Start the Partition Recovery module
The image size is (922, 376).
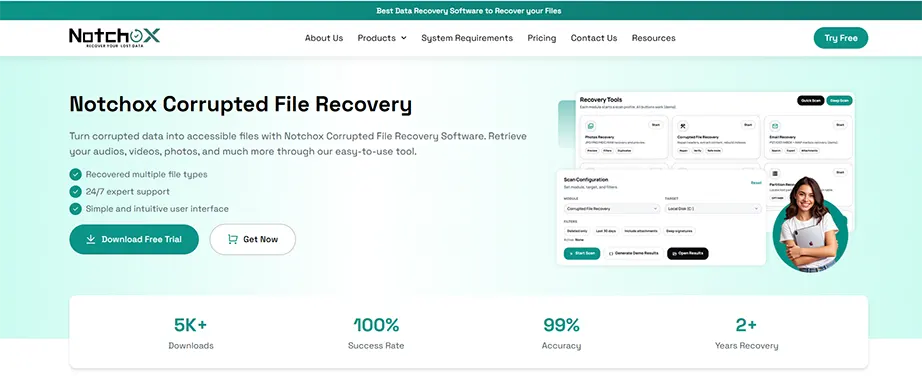(840, 172)
